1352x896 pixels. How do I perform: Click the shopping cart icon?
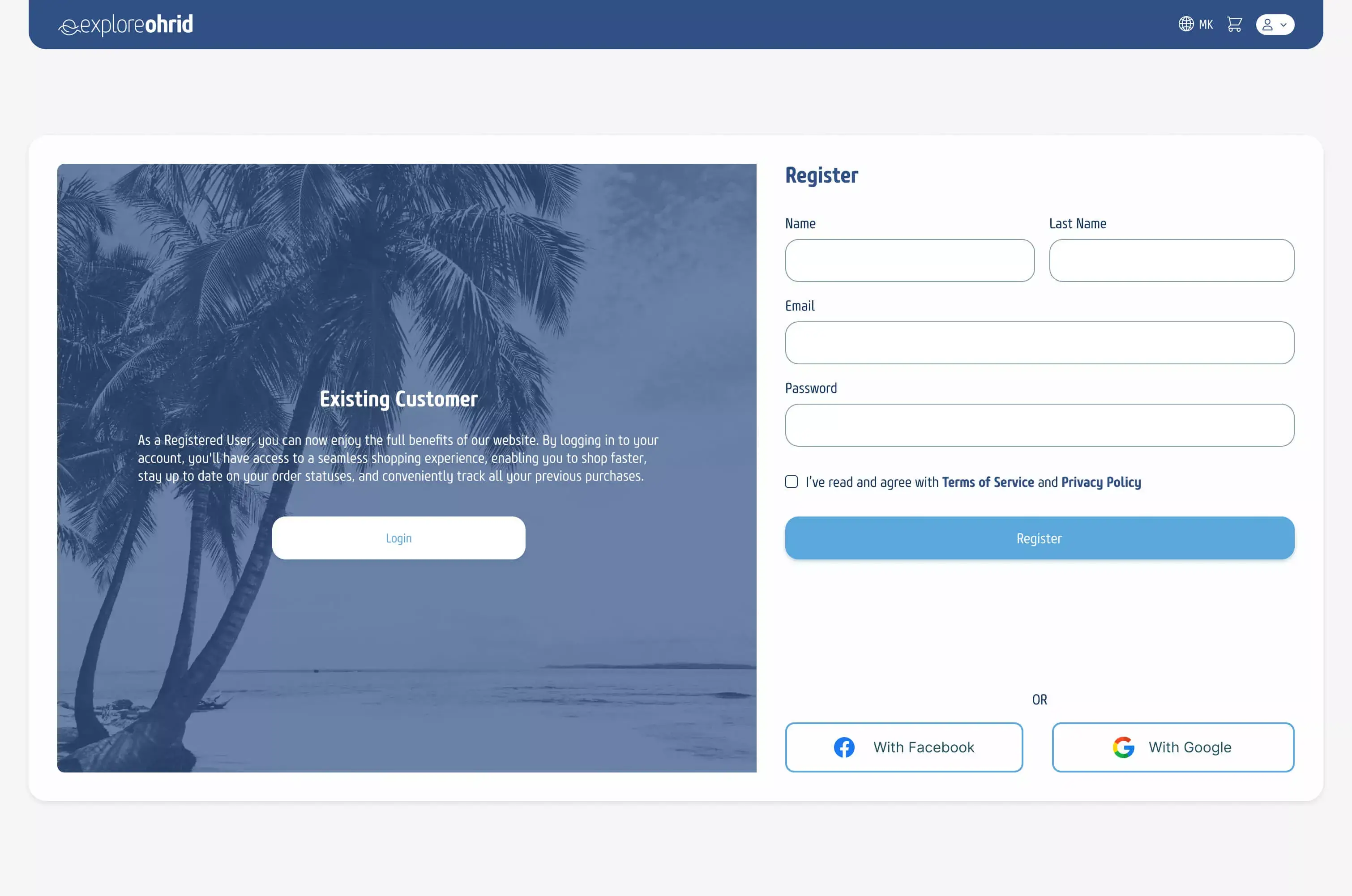1234,24
